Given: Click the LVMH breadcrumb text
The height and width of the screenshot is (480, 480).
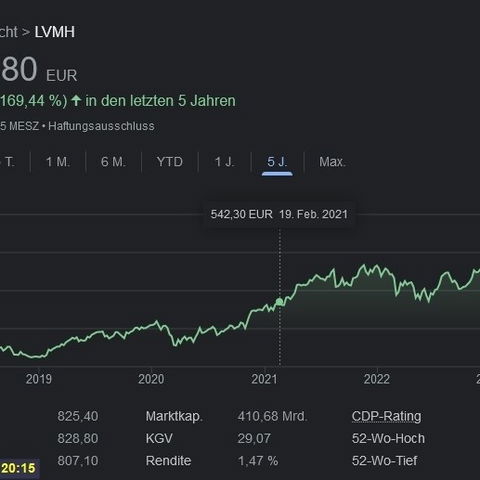Looking at the screenshot, I should click(55, 32).
